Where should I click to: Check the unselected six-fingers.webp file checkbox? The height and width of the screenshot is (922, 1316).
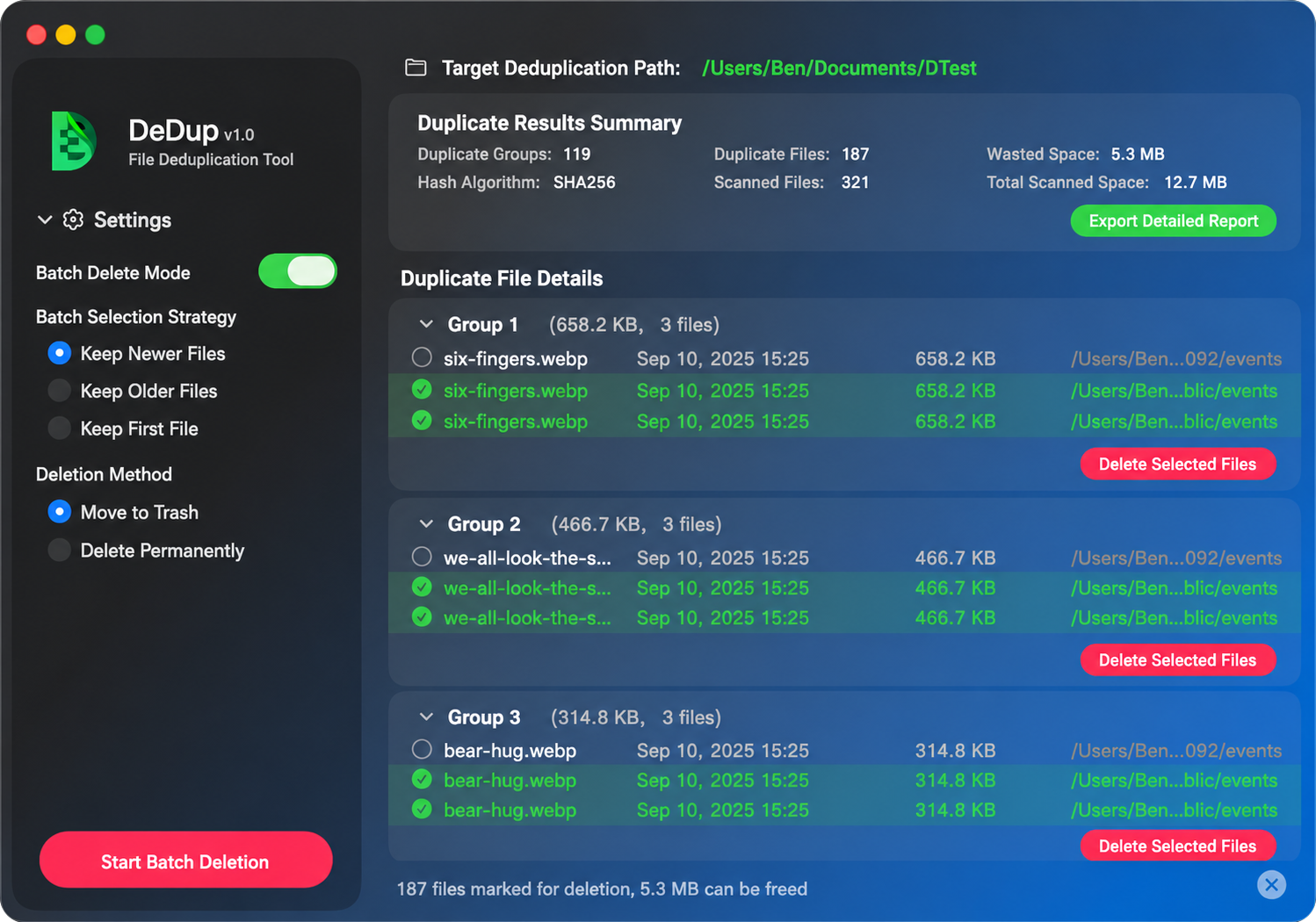422,357
